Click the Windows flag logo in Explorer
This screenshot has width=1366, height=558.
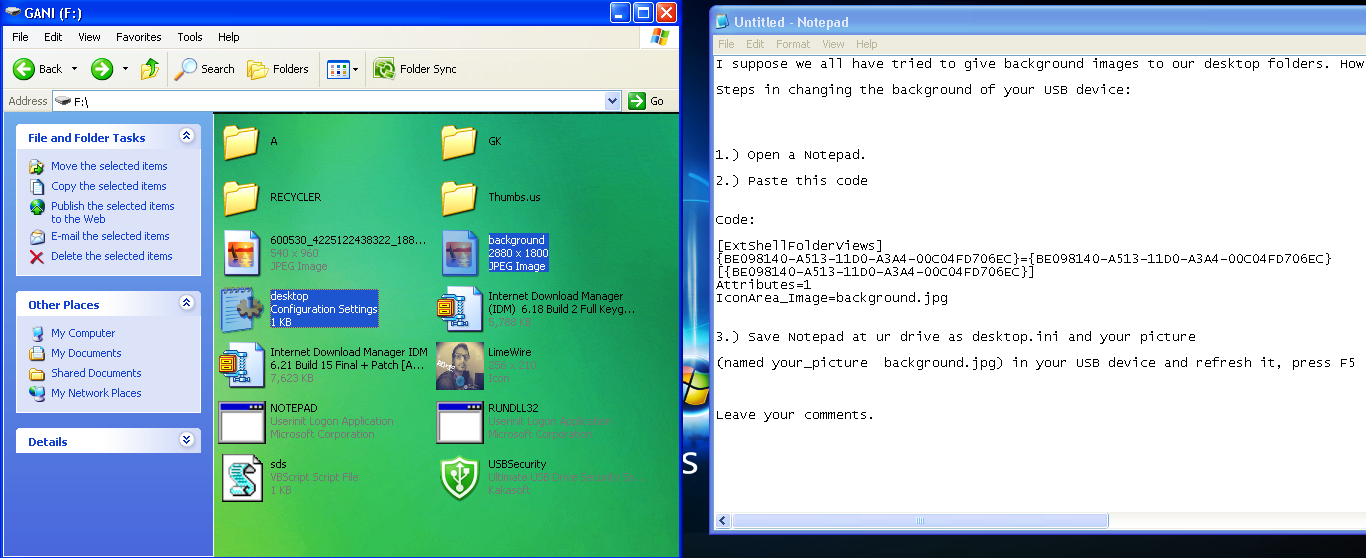659,37
